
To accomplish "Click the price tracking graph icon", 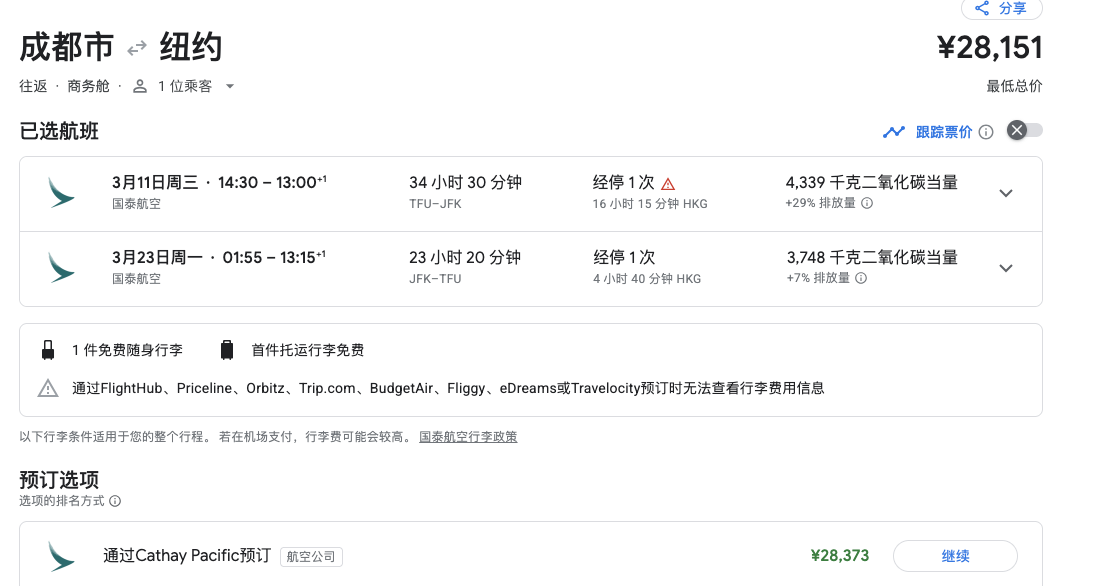I will click(894, 132).
